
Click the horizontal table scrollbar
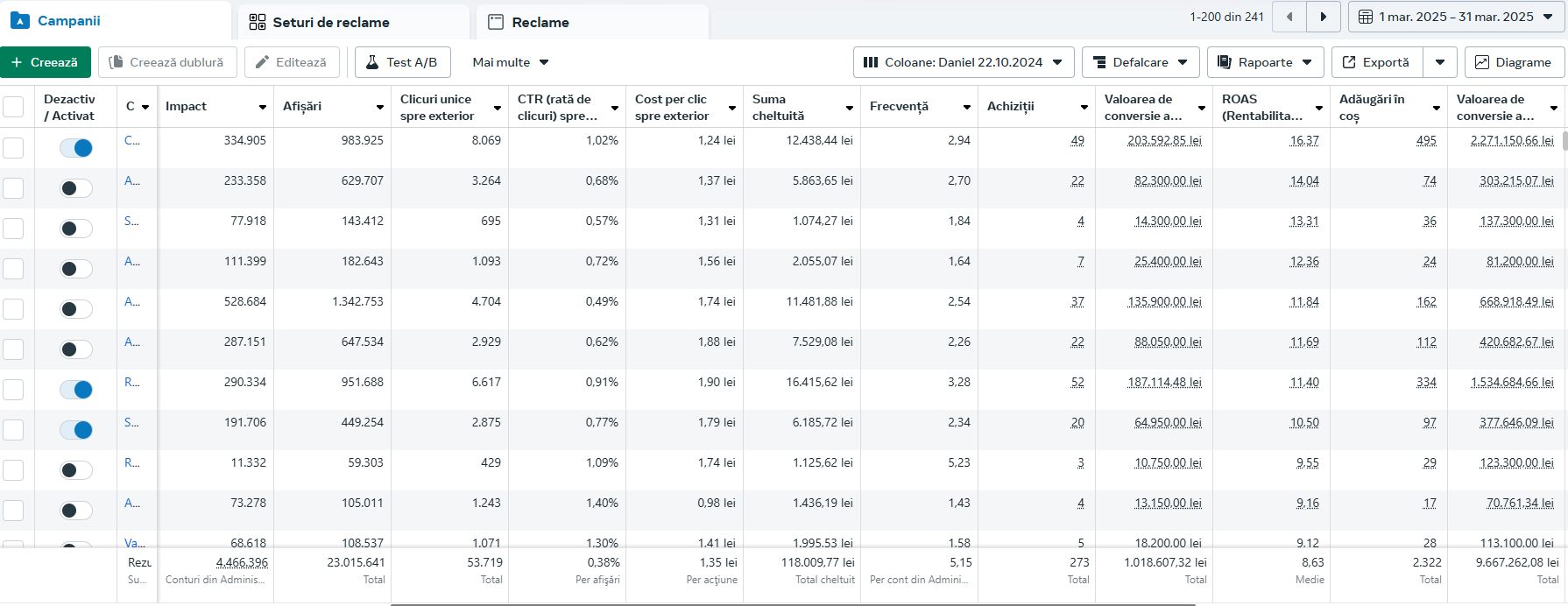click(x=793, y=604)
